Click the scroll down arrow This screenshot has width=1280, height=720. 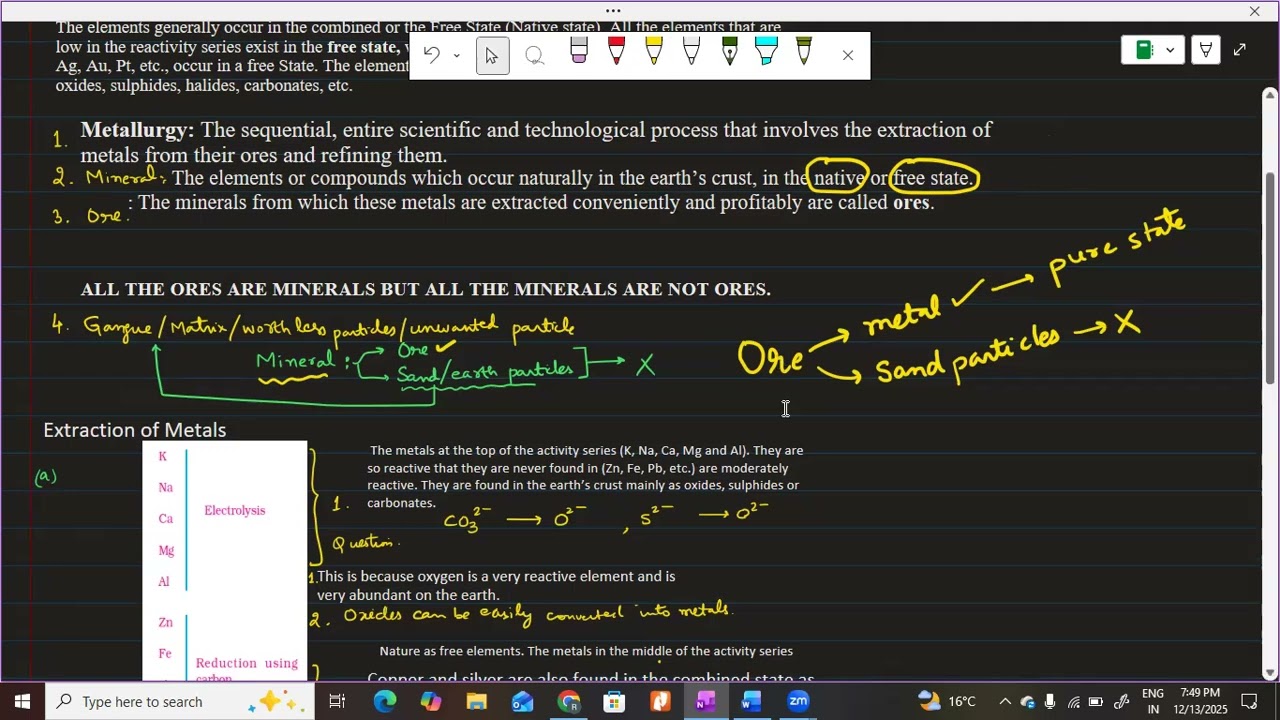click(x=1270, y=673)
